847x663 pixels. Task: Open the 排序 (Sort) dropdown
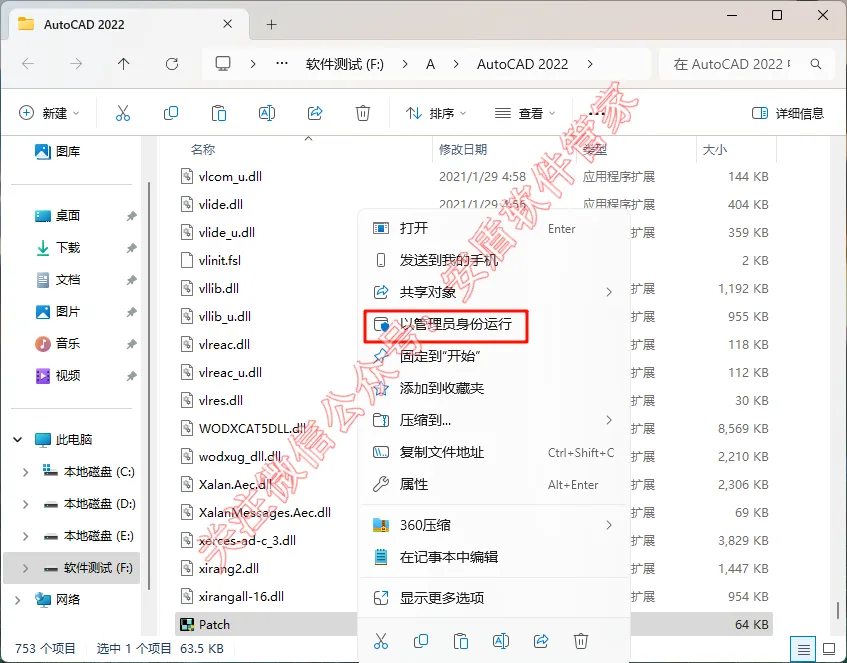click(x=436, y=113)
